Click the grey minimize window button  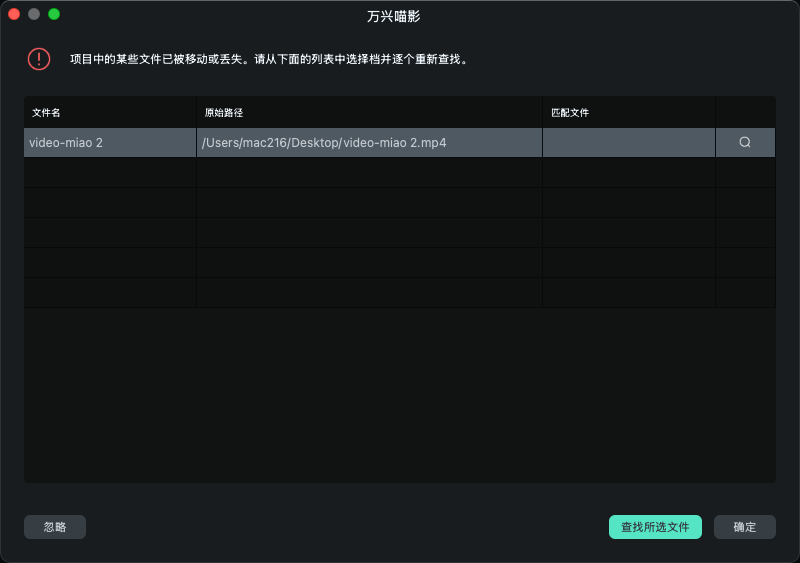pos(34,14)
